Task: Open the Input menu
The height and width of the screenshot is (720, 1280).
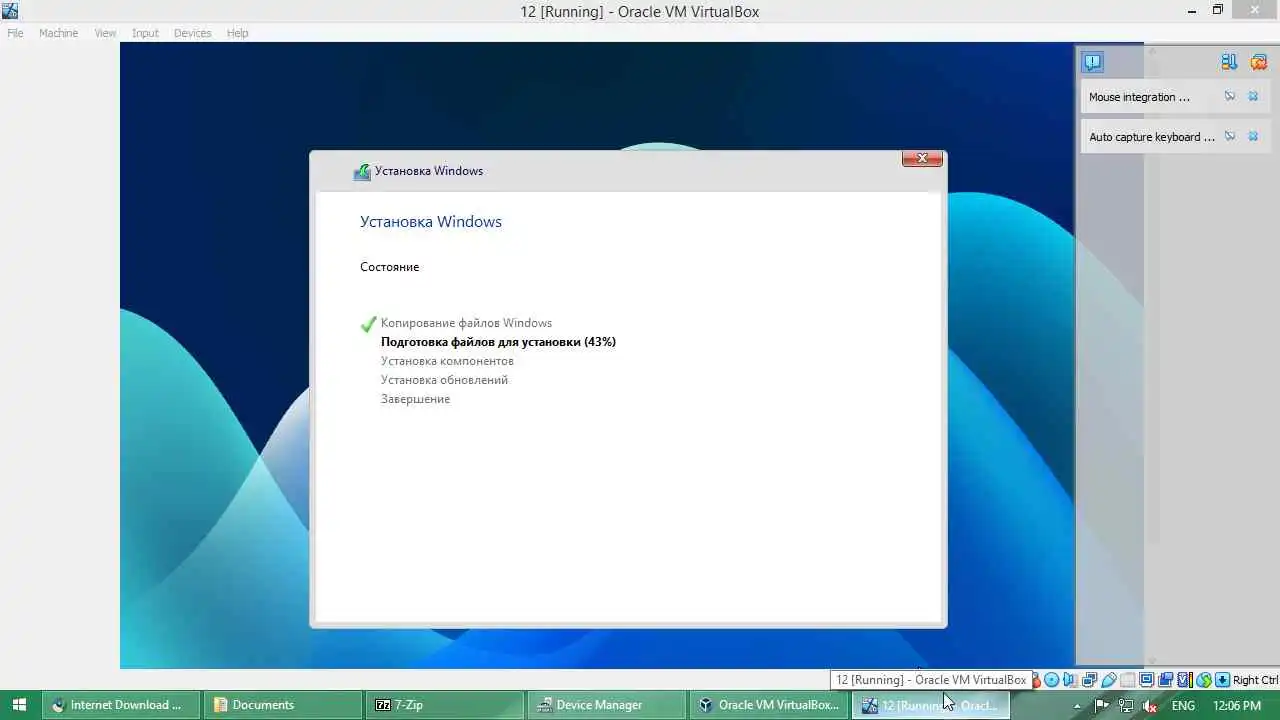Action: point(145,33)
